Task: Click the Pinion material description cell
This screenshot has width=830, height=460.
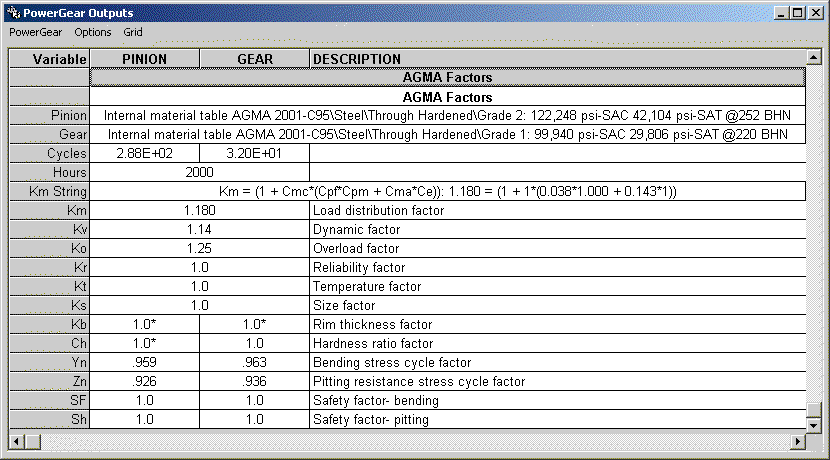Action: coord(447,116)
